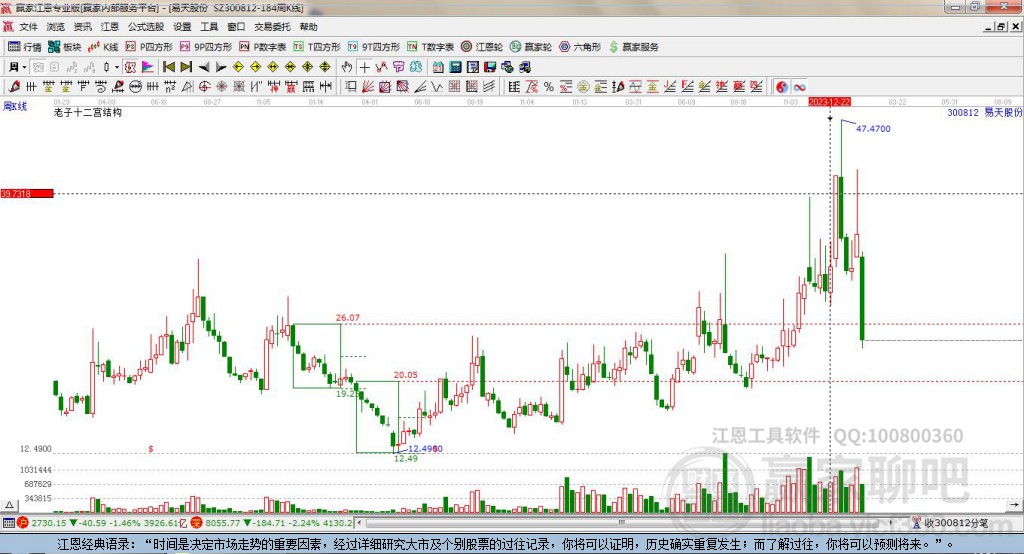1024x554 pixels.
Task: Click the red 39.7318 price label
Action: 27,193
